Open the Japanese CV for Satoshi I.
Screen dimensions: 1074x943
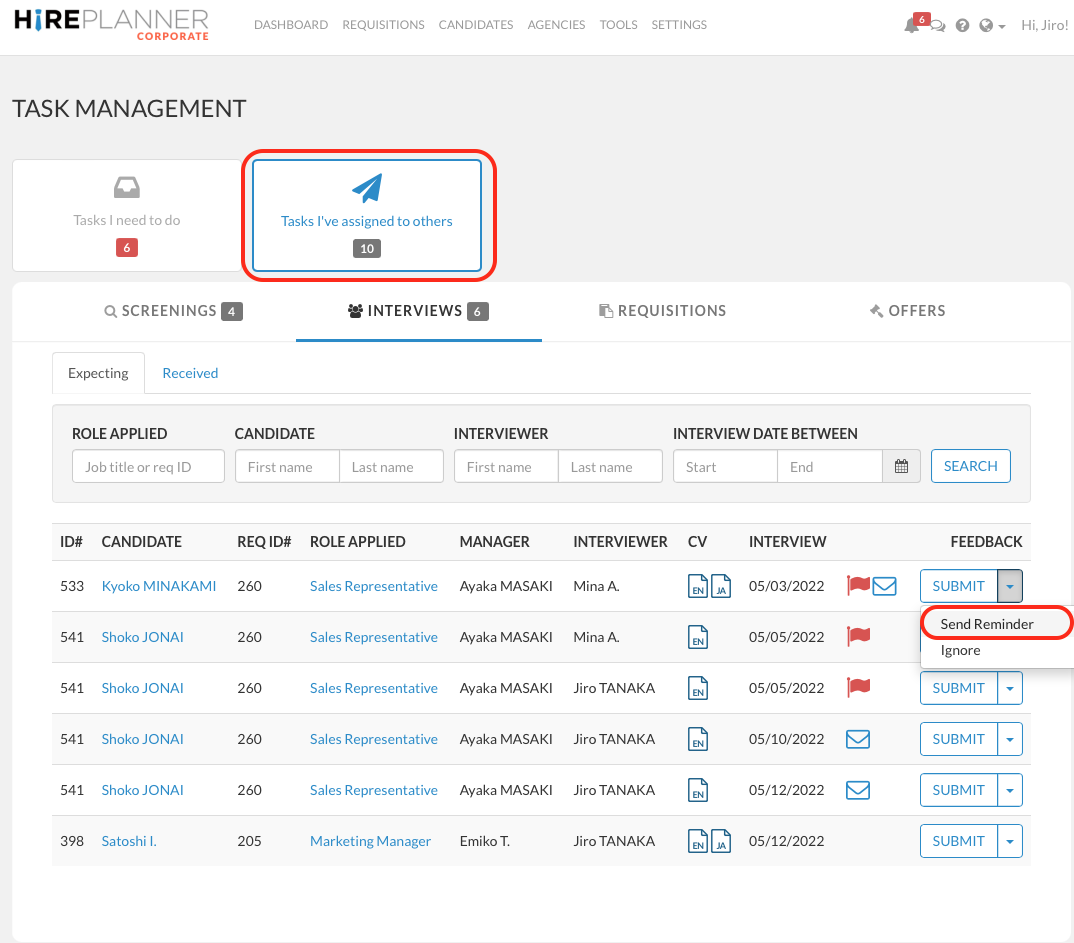(719, 841)
